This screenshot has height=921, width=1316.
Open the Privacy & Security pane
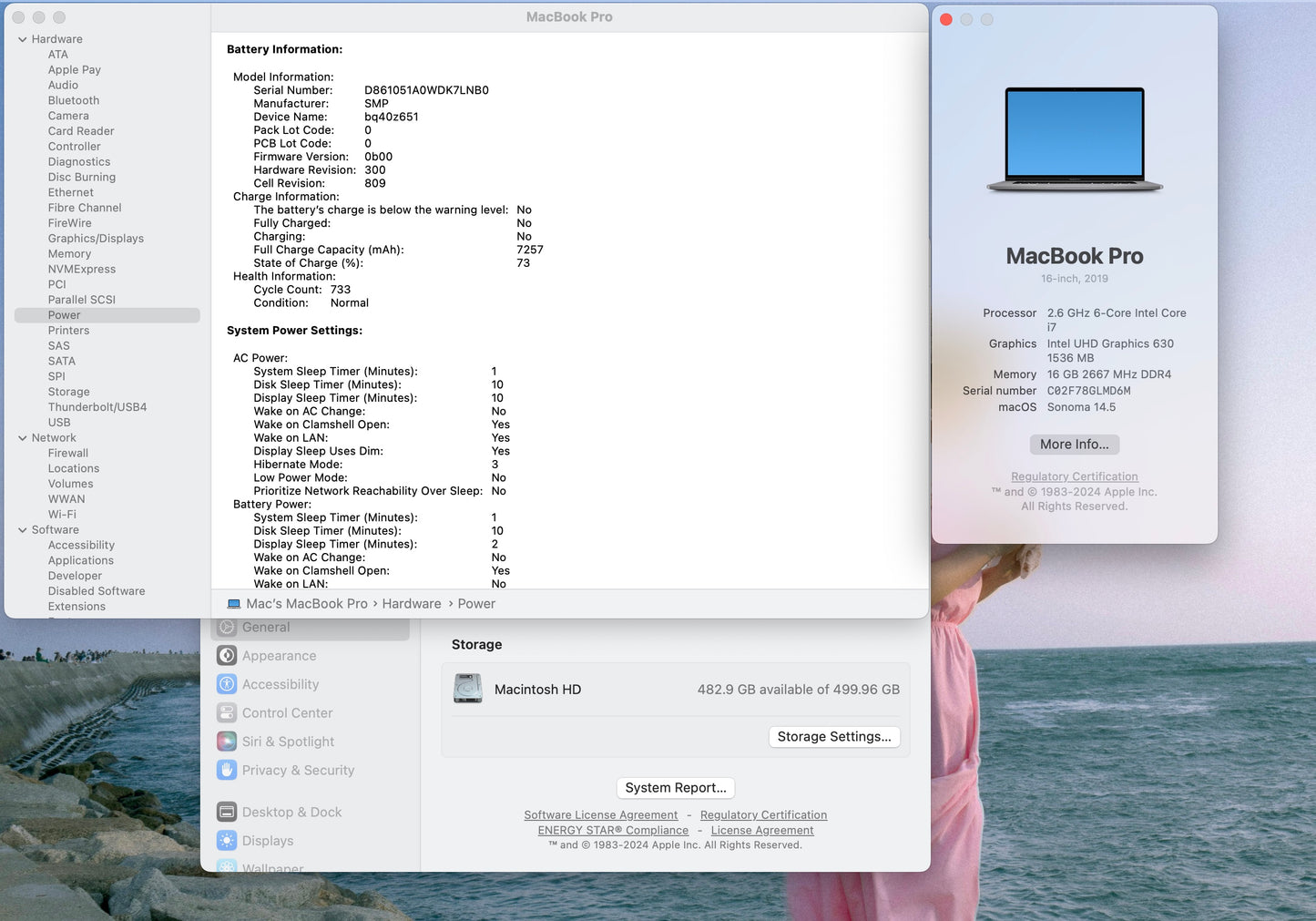pos(298,770)
